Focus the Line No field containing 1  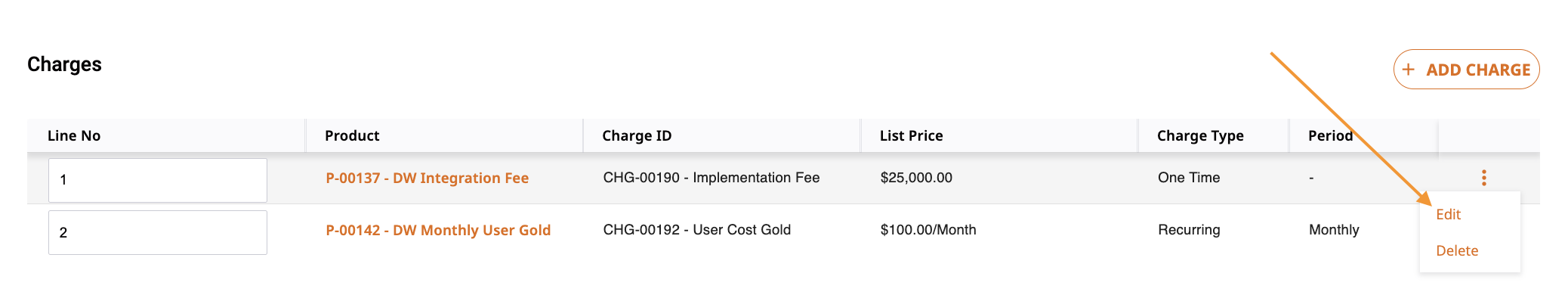pyautogui.click(x=158, y=180)
